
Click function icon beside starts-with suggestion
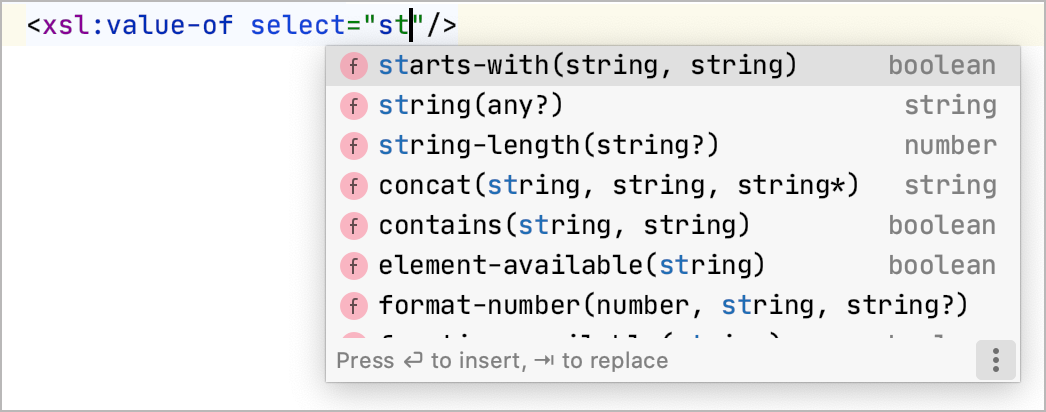[x=354, y=66]
